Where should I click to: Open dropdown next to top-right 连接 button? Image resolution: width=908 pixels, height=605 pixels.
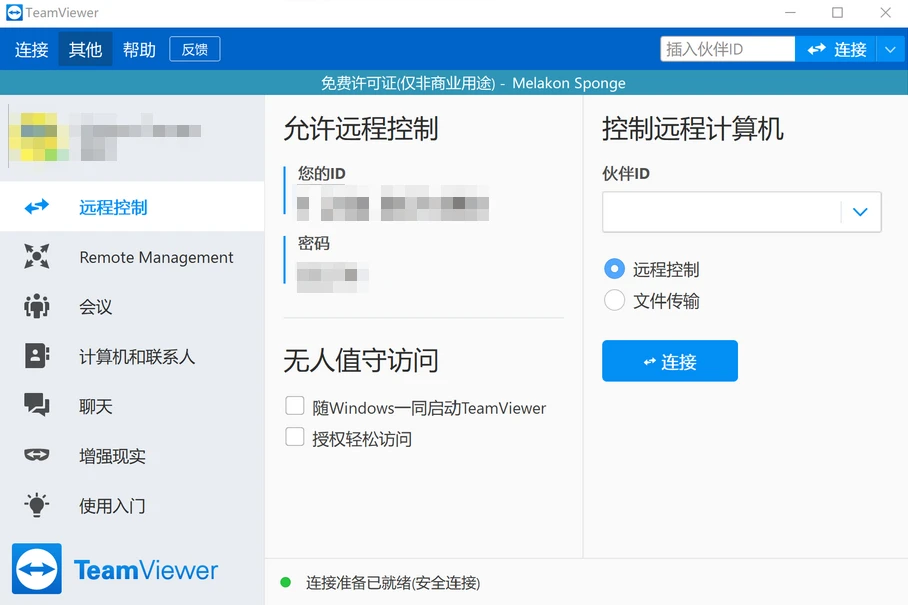(891, 50)
